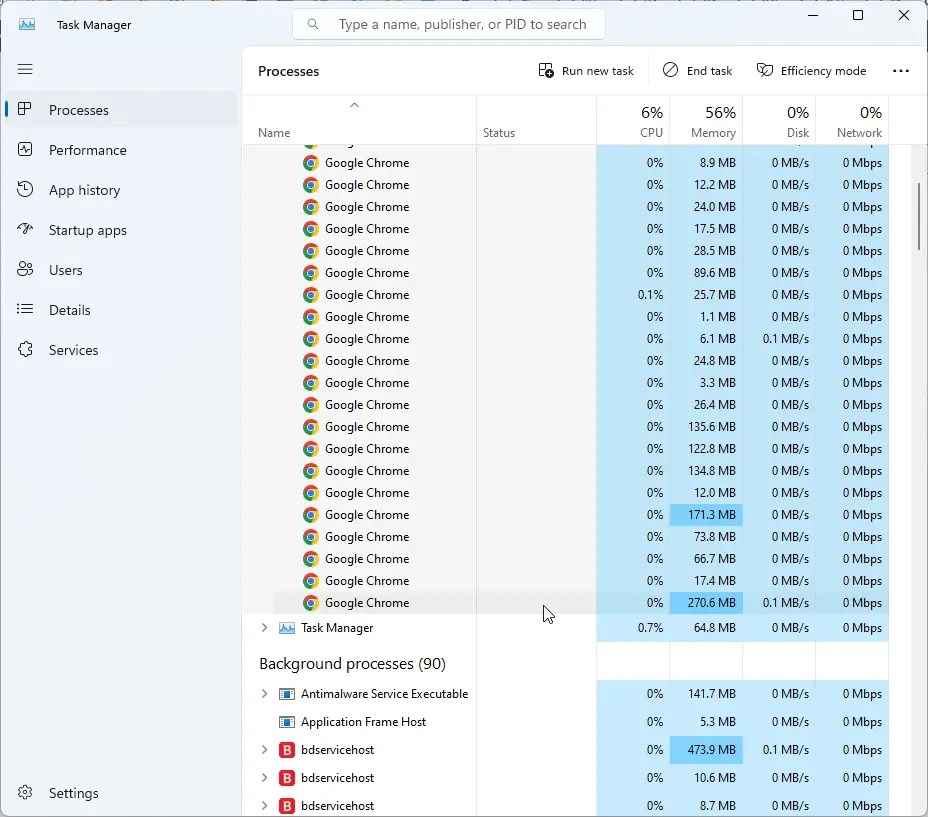This screenshot has width=928, height=817.
Task: Sort by Network column header
Action: [x=852, y=121]
